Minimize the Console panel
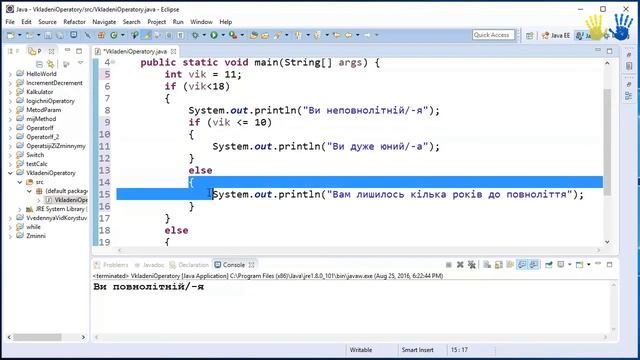This screenshot has height=360, width=640. coord(598,264)
